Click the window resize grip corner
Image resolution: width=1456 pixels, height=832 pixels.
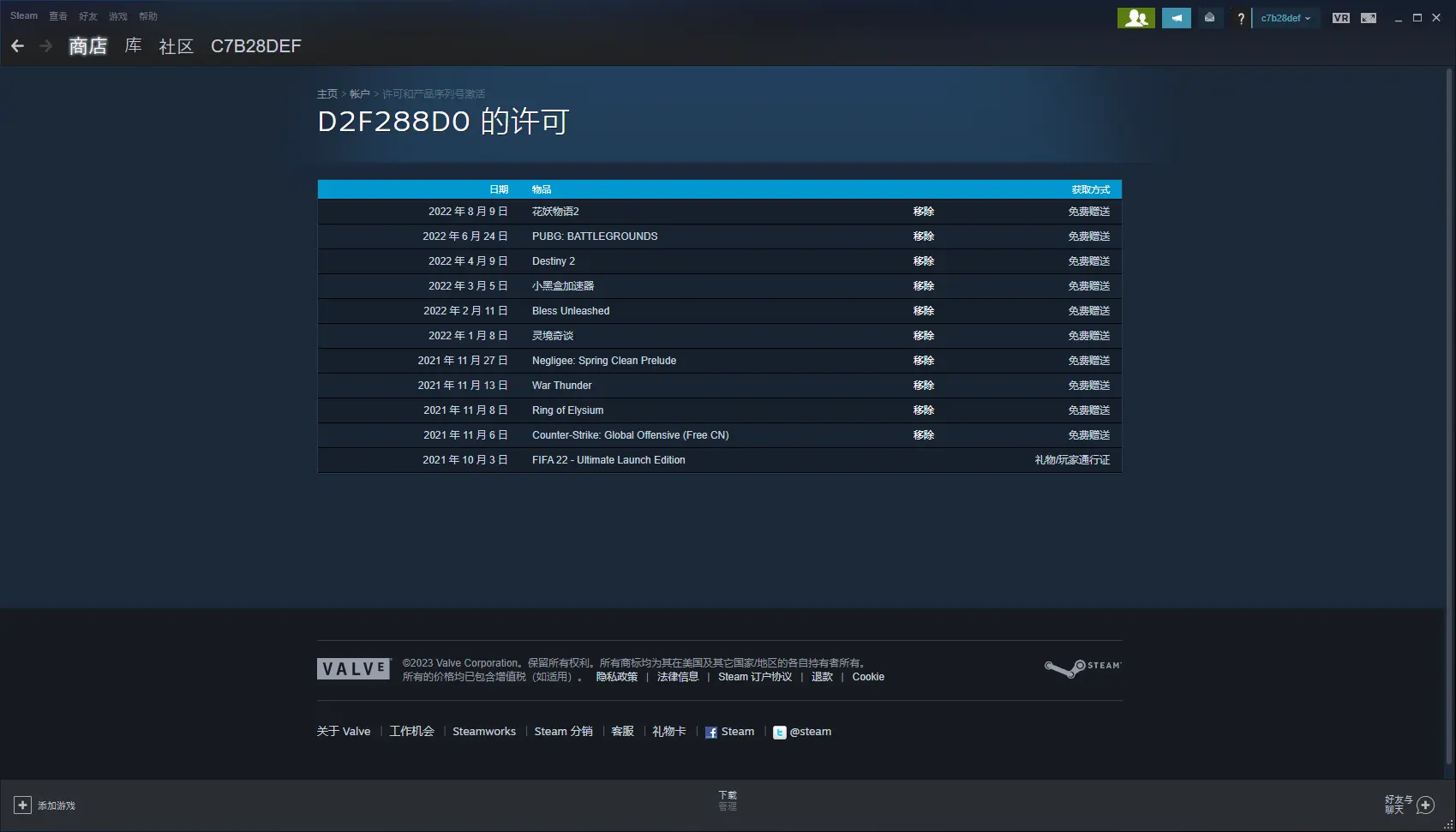(1449, 825)
